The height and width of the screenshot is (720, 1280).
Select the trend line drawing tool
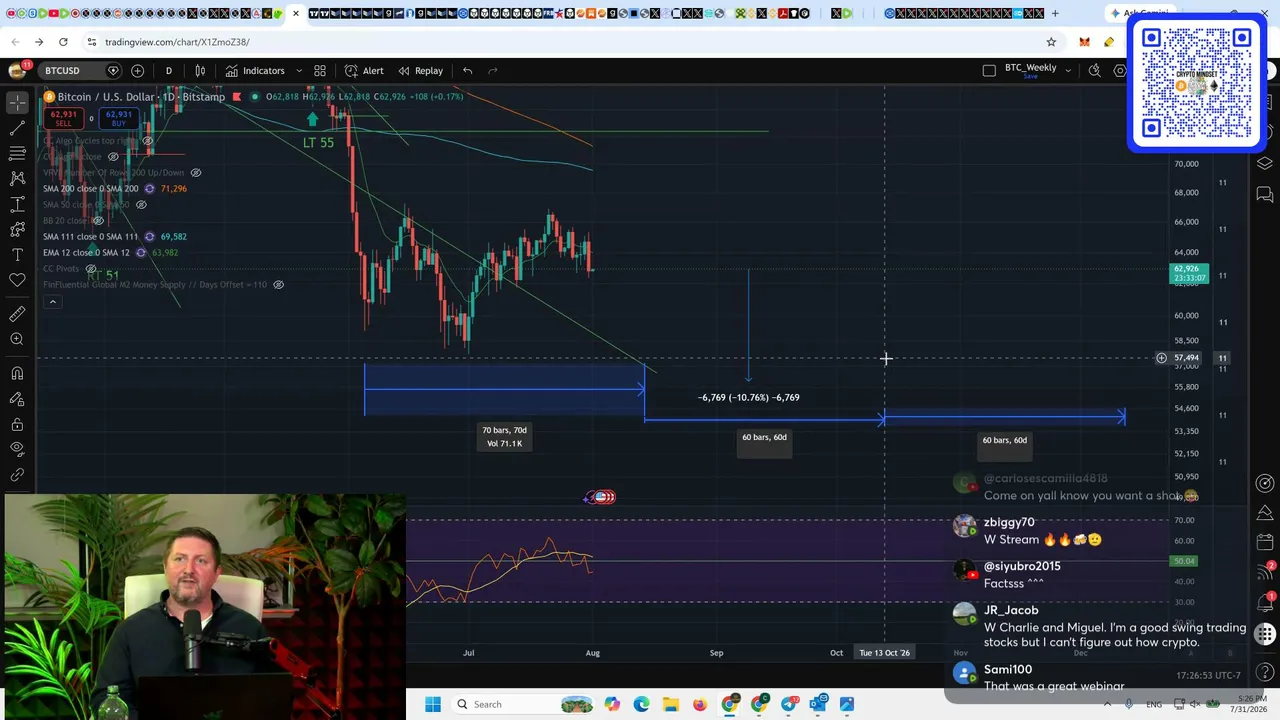17,128
